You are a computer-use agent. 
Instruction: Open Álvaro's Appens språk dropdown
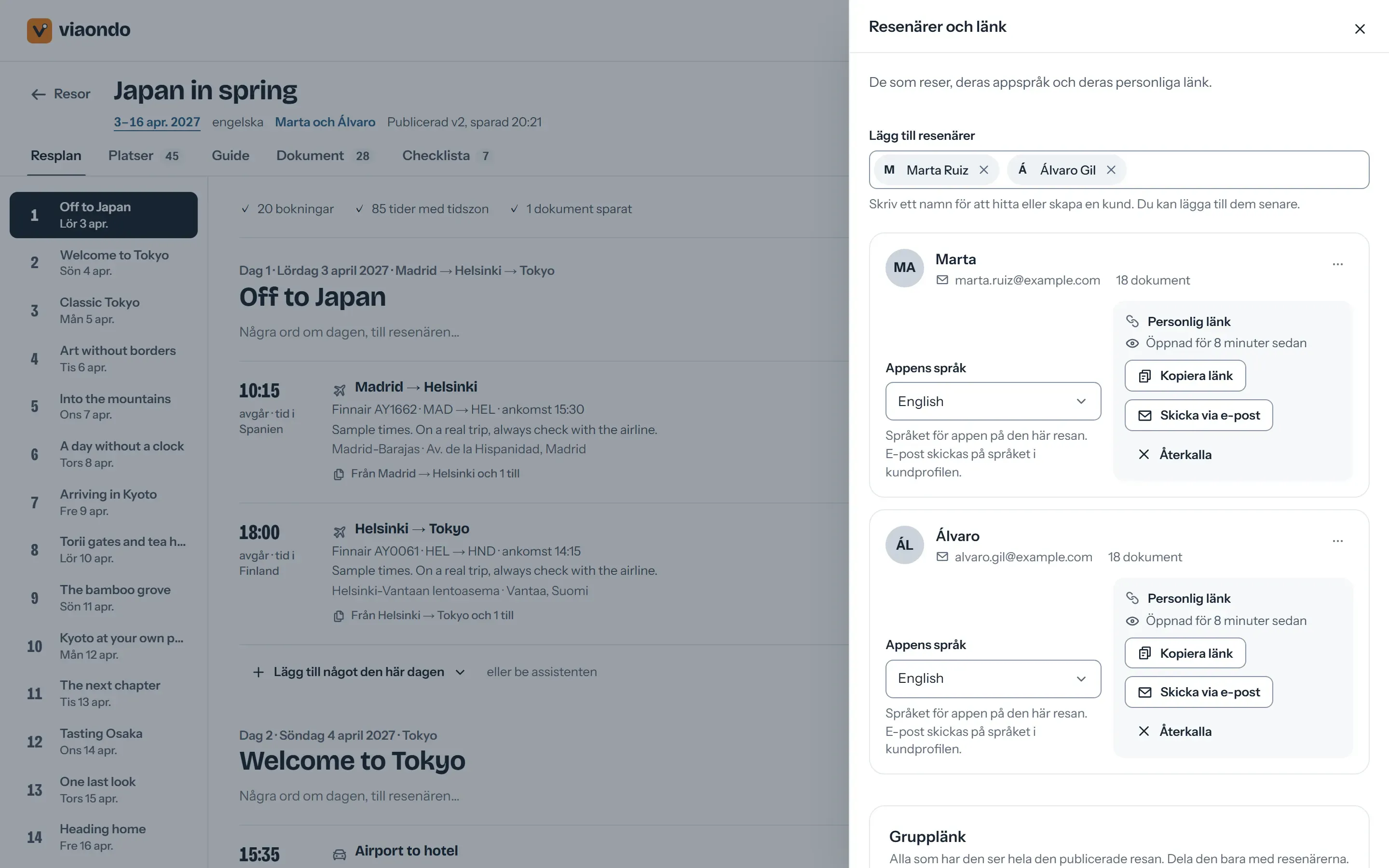click(x=993, y=678)
